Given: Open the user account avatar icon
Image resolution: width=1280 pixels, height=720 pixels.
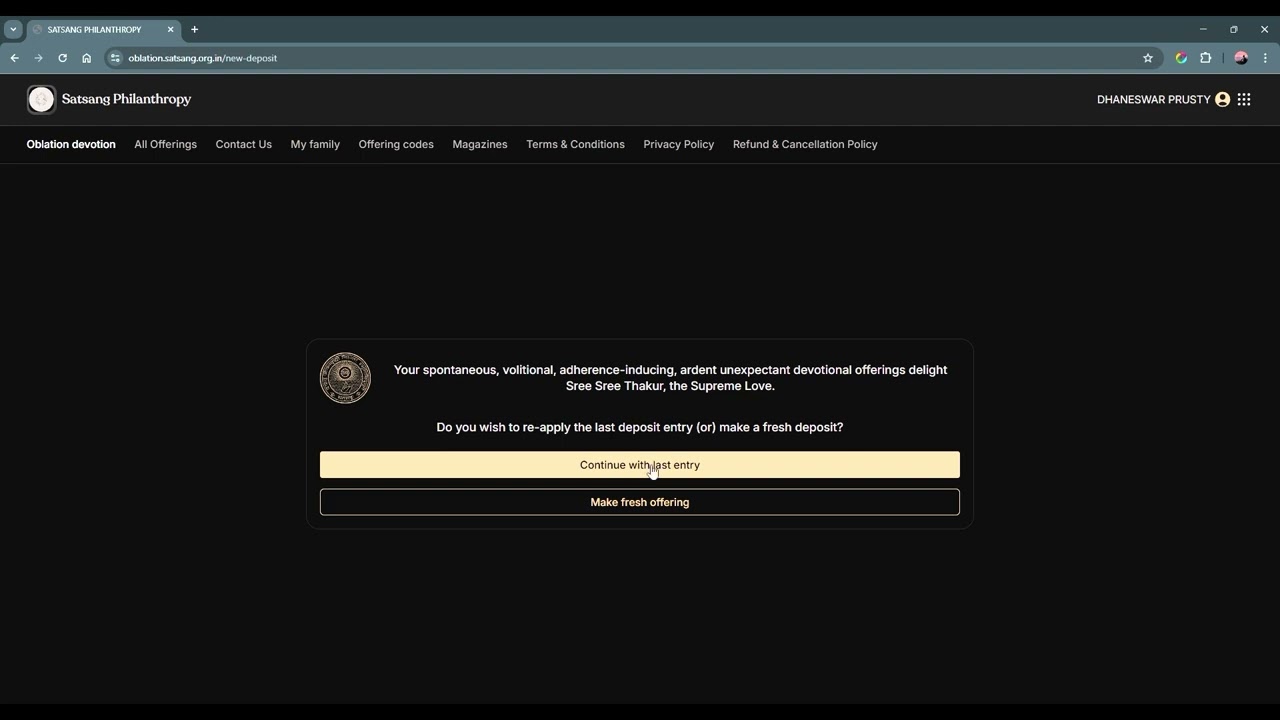Looking at the screenshot, I should (x=1222, y=99).
